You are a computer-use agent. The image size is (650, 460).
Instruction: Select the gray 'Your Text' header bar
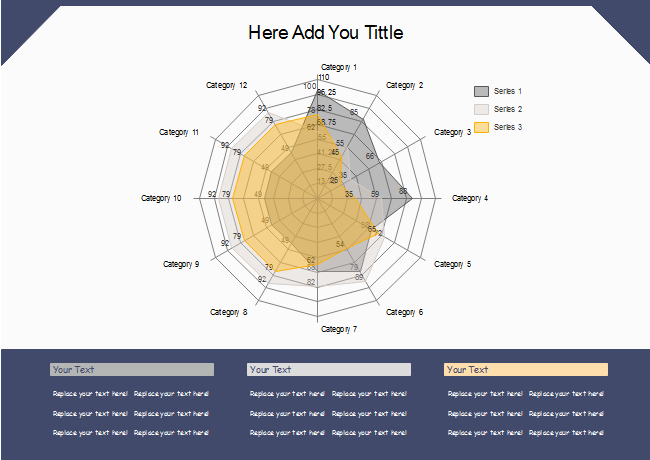pyautogui.click(x=132, y=369)
